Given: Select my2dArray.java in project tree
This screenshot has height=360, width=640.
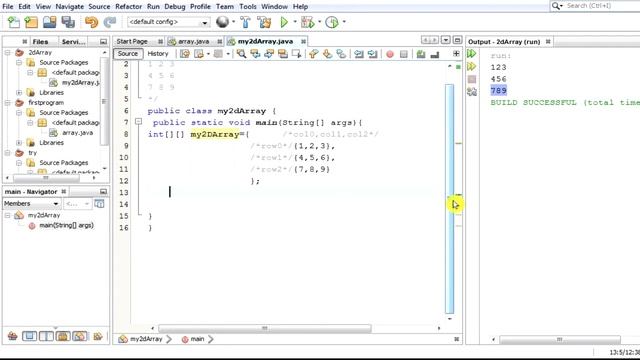Looking at the screenshot, I should tap(80, 82).
